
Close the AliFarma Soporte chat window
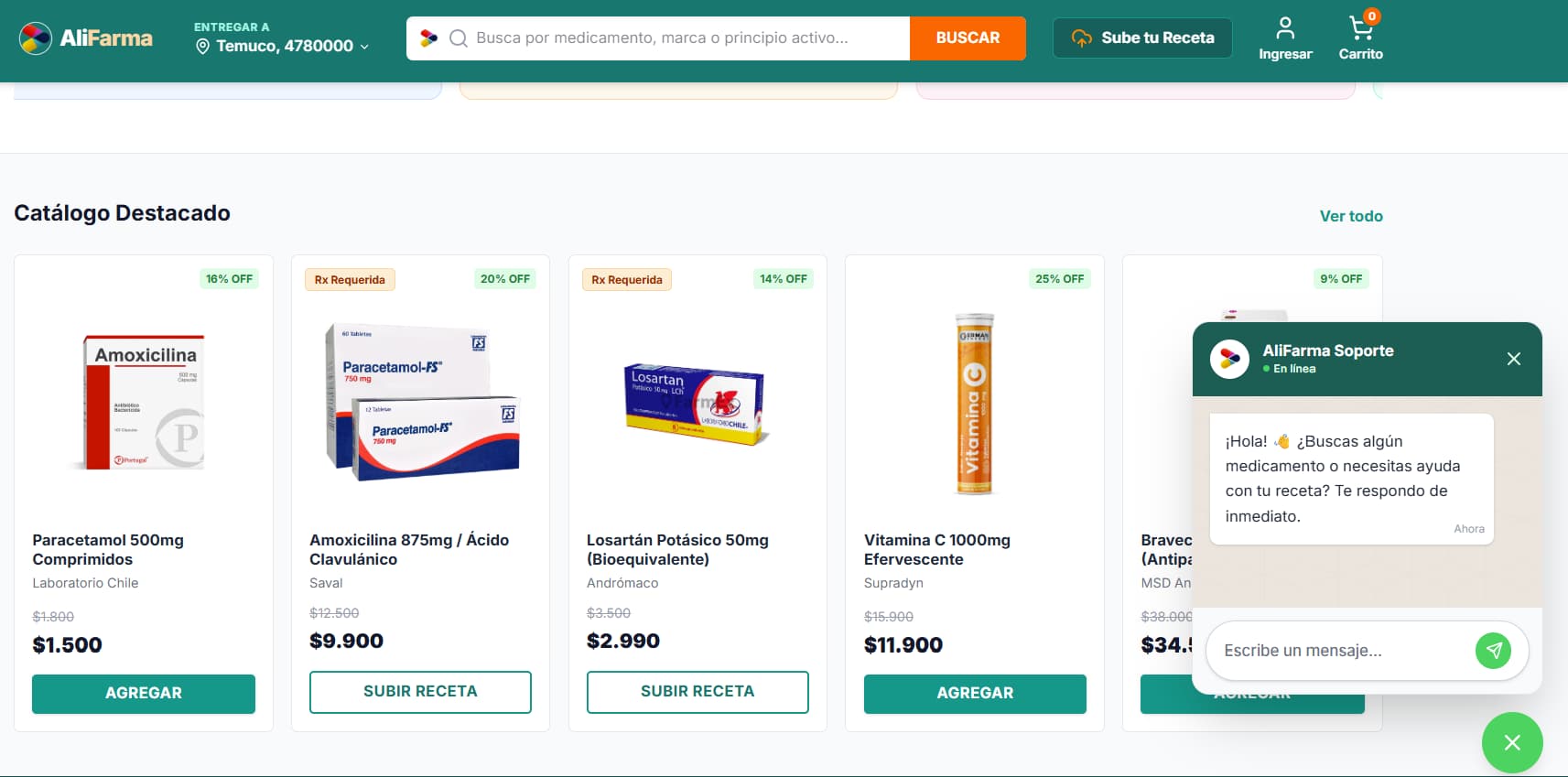coord(1513,359)
